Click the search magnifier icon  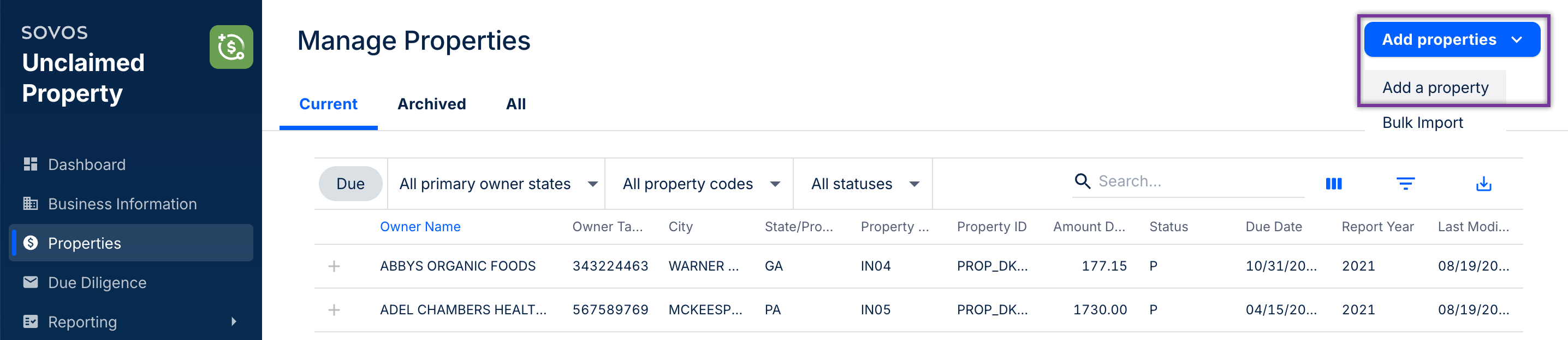[1082, 181]
